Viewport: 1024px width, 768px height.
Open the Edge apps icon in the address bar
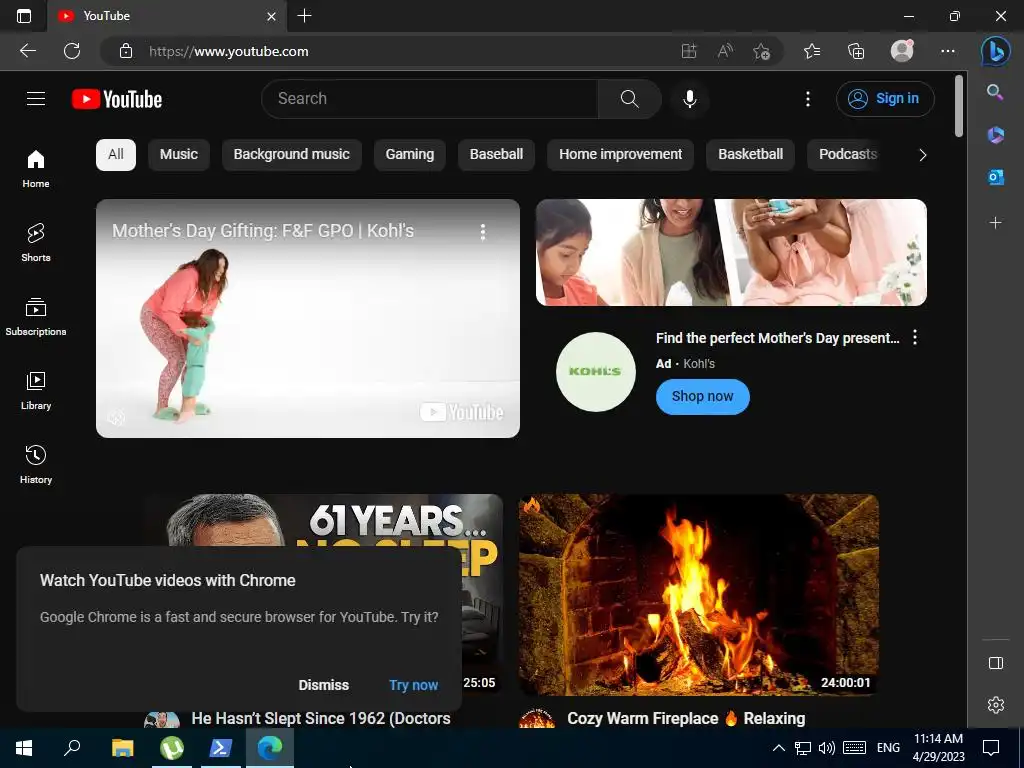tap(689, 51)
